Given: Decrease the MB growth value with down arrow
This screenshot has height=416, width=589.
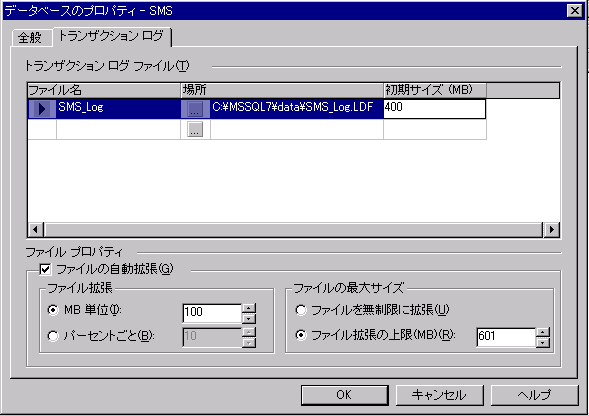Looking at the screenshot, I should (249, 319).
